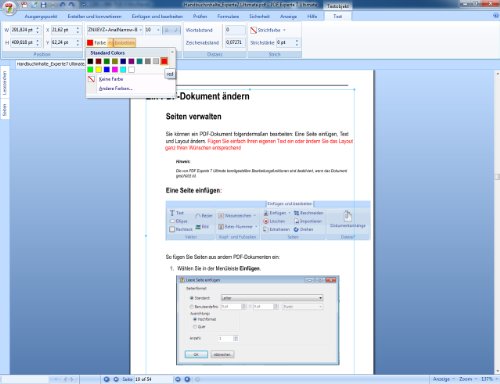Screen dimensions: 500x384
Task: Click the Undo arrow in quick access toolbar
Action: [62, 5]
